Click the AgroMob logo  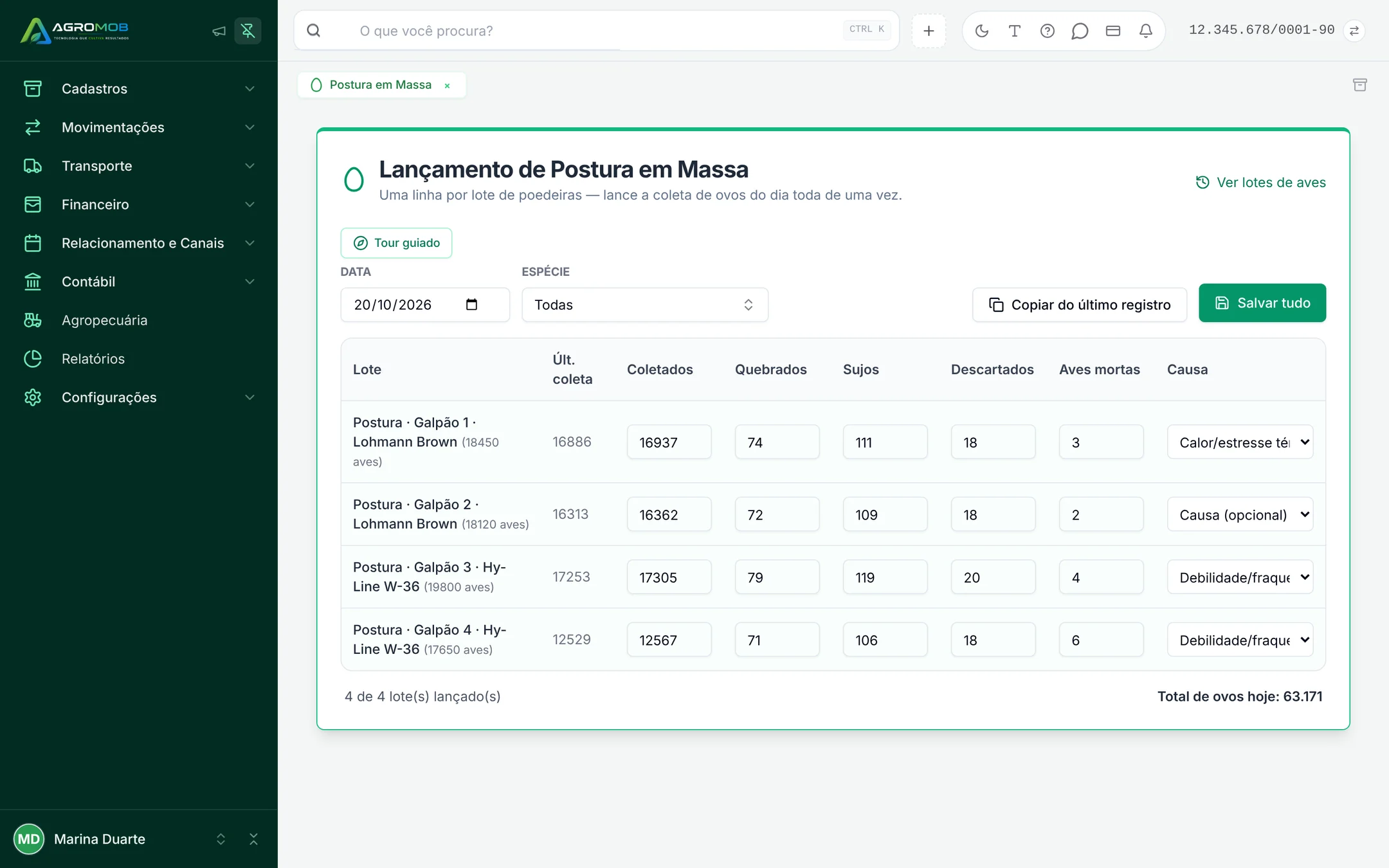(75, 30)
